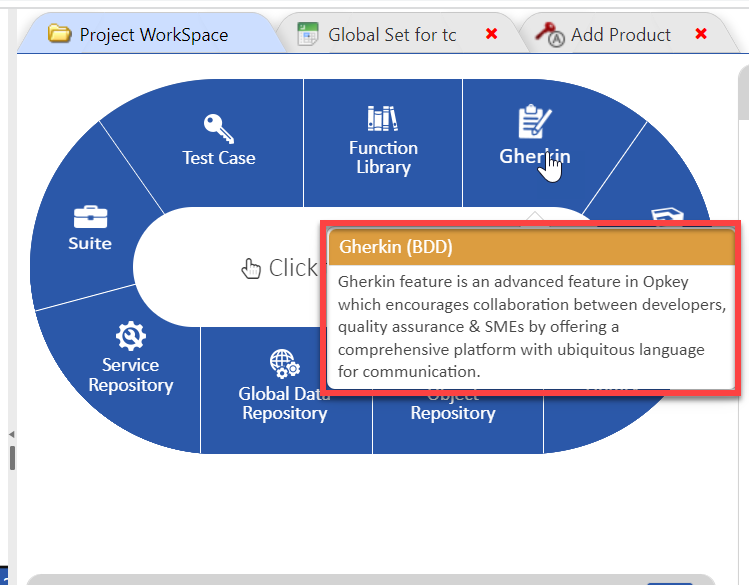Screen dimensions: 749x585
Task: Click the Function Library books icon
Action: coord(383,118)
